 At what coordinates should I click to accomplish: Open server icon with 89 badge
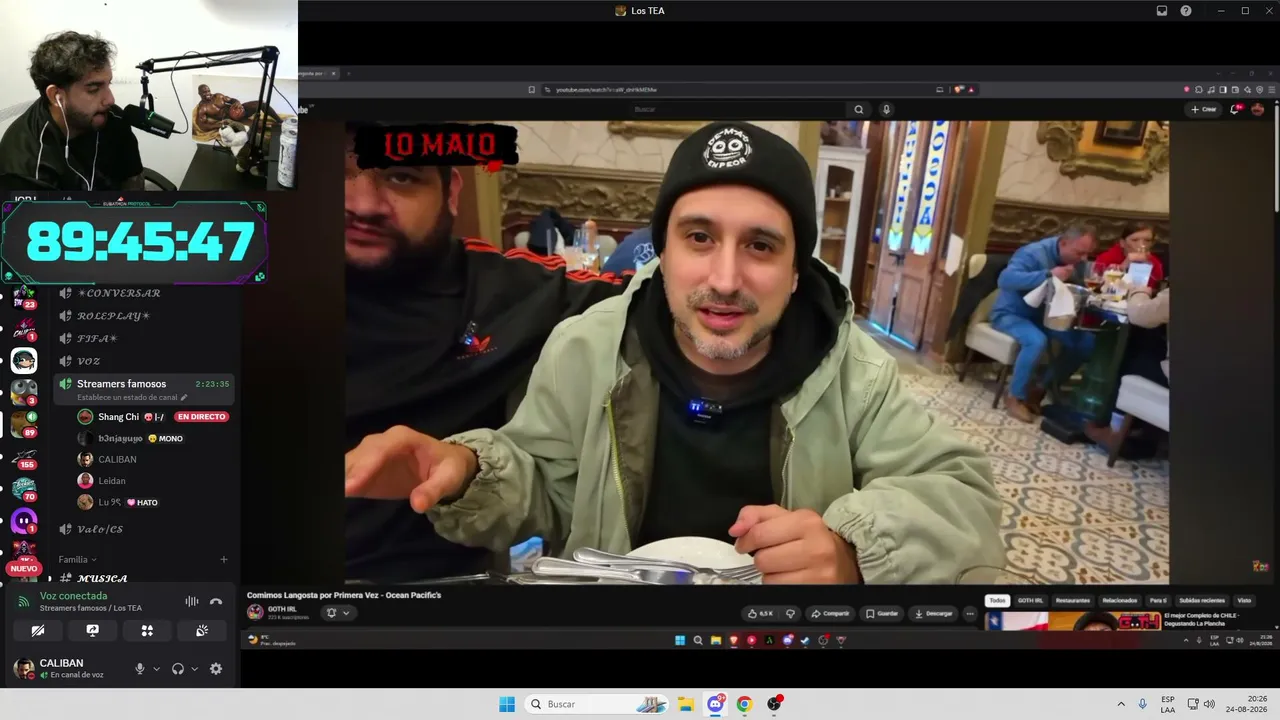24,425
